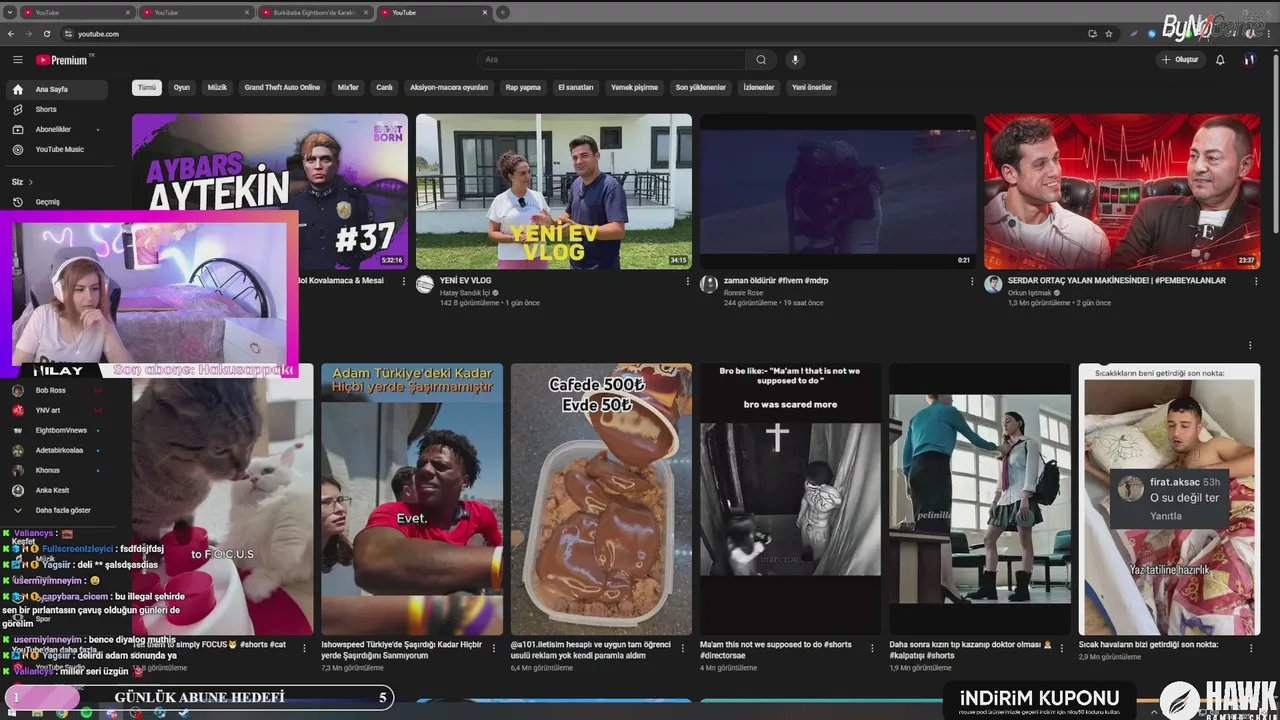The image size is (1280, 720).
Task: Go back with the browser back arrow
Action: click(12, 34)
